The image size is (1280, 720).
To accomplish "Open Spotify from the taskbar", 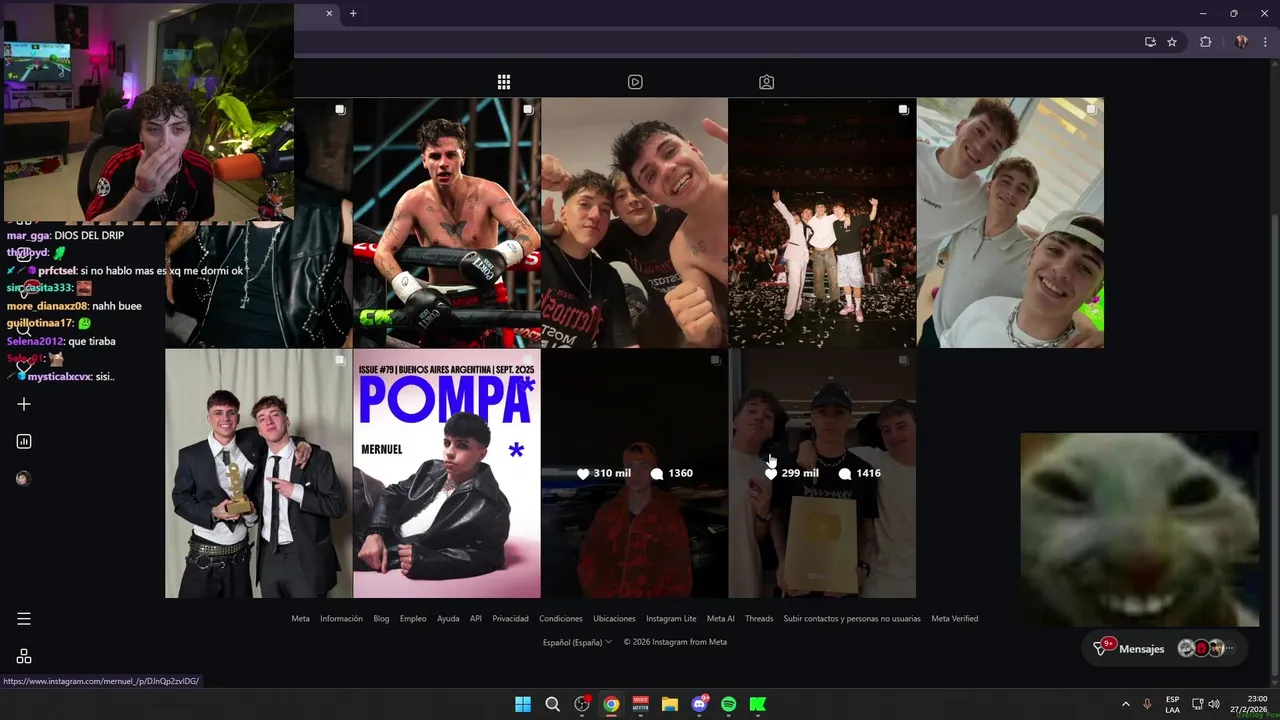I will (x=729, y=704).
